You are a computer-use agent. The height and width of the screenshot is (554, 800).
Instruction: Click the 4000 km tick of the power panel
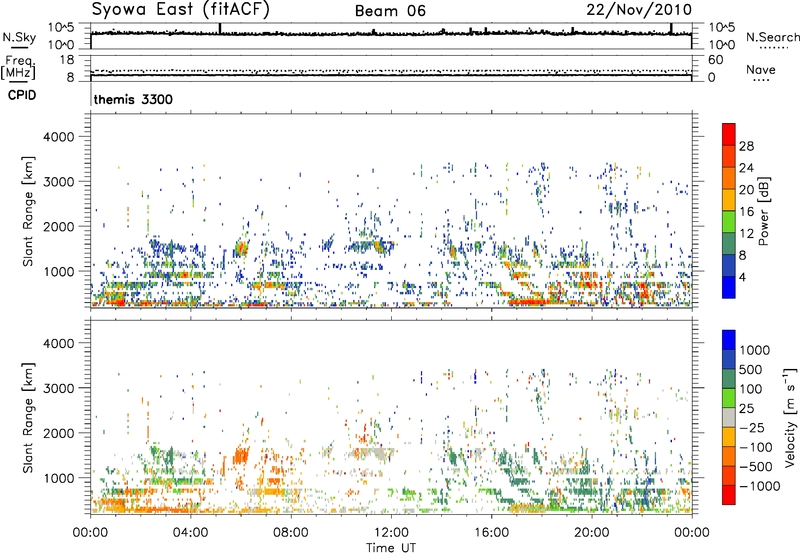coord(58,137)
